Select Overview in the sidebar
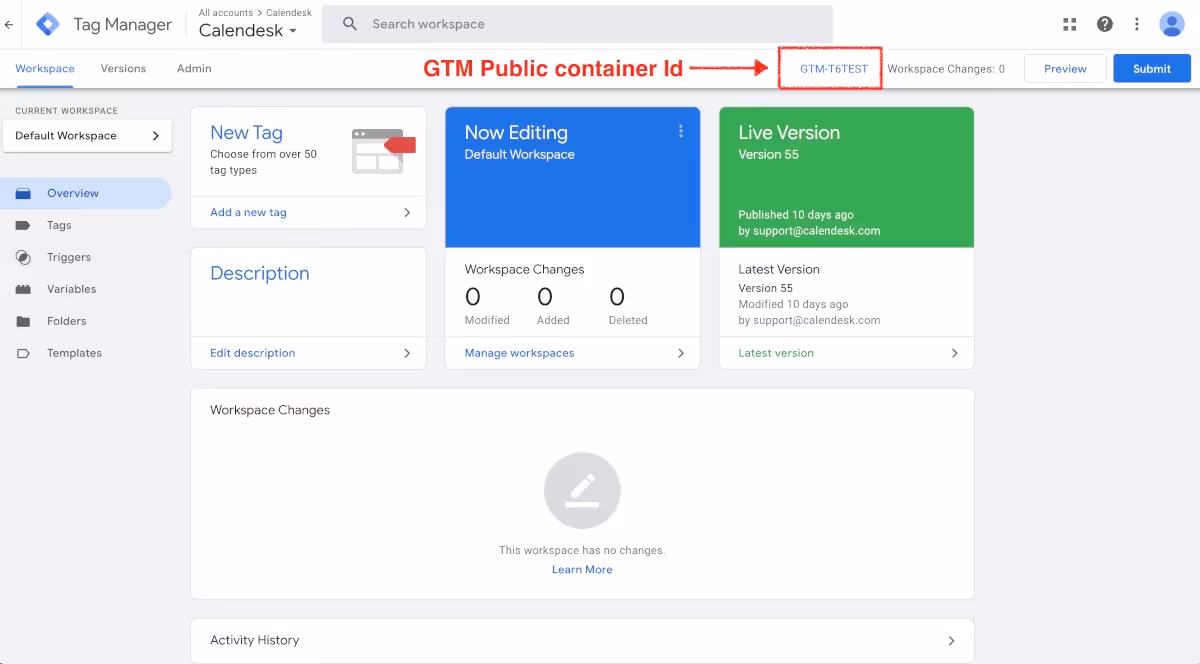Screen dimensions: 1200x664 (75, 193)
